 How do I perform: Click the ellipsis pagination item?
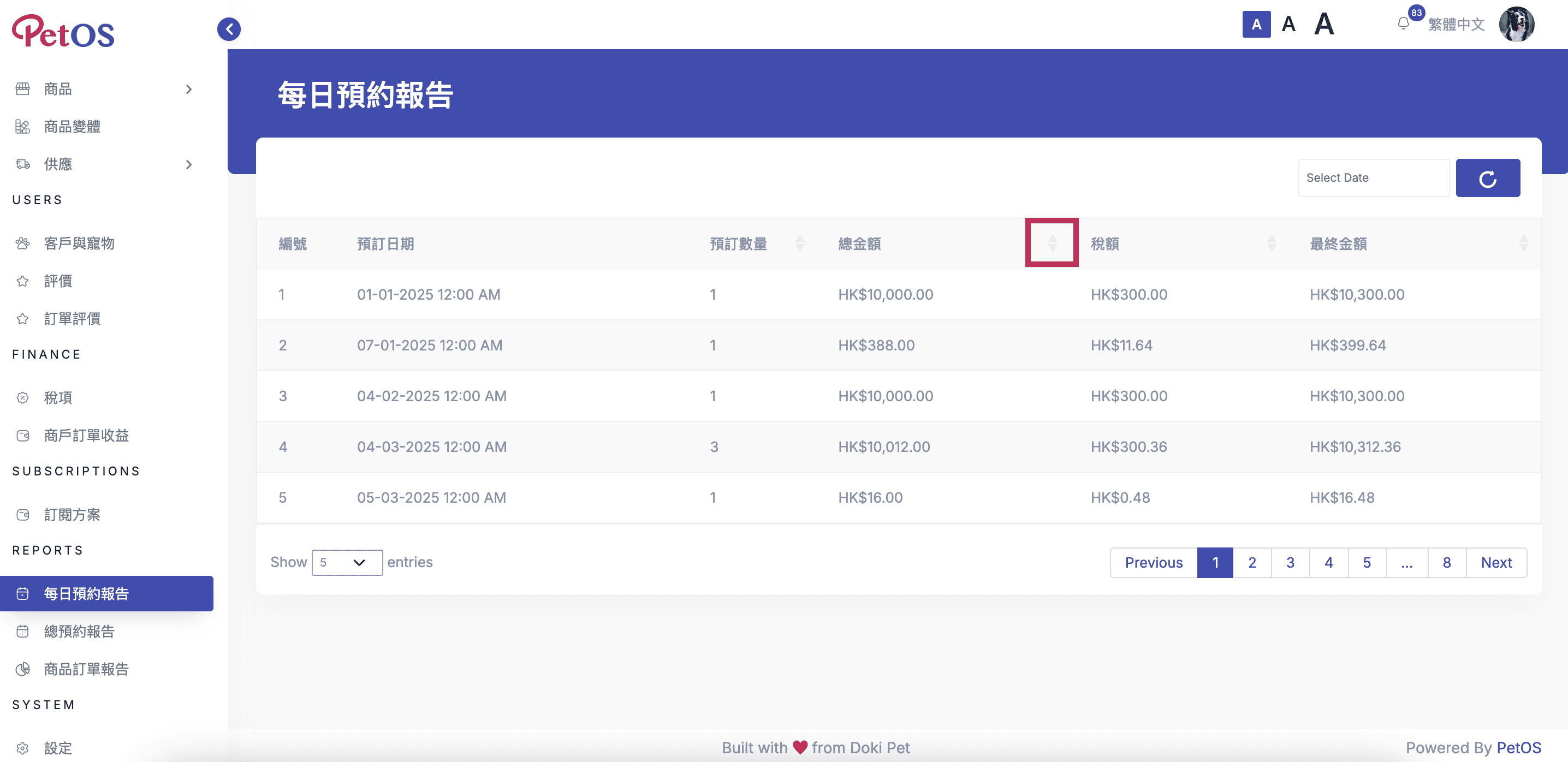(1406, 562)
